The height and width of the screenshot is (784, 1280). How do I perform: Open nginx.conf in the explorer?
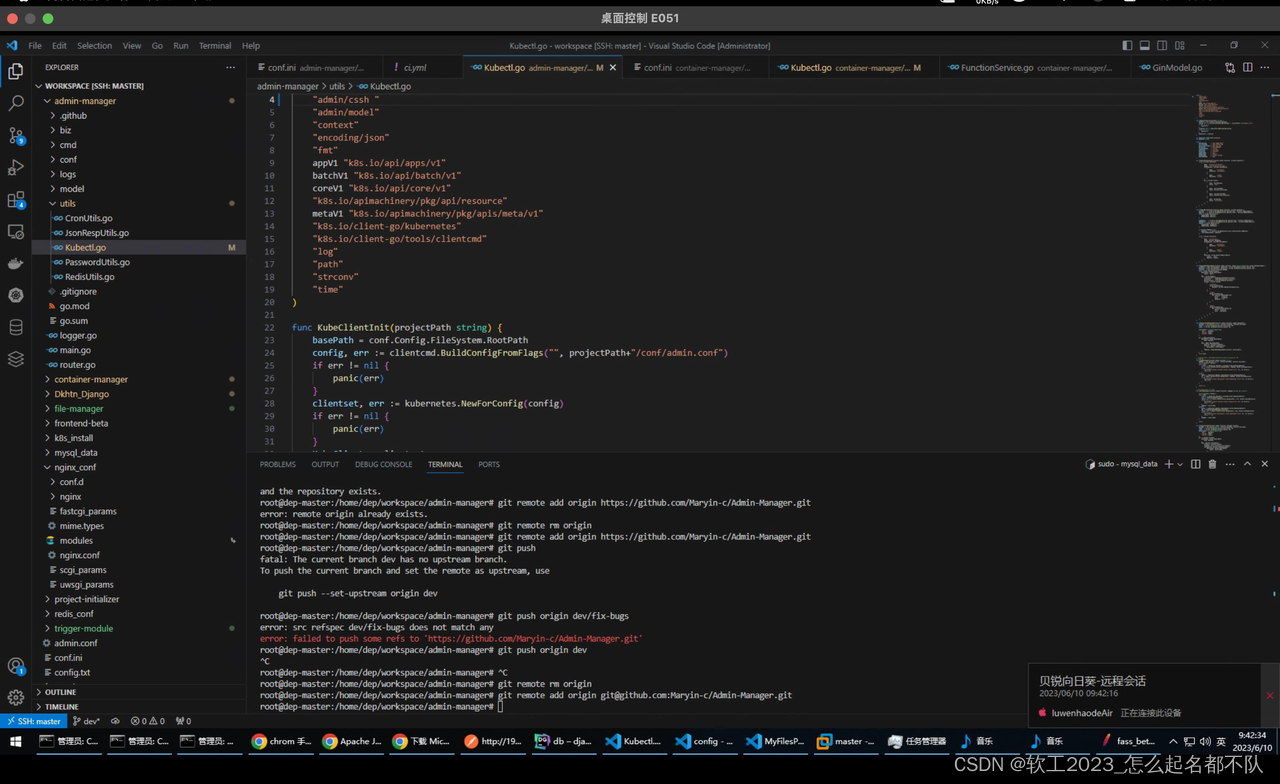tap(140, 555)
